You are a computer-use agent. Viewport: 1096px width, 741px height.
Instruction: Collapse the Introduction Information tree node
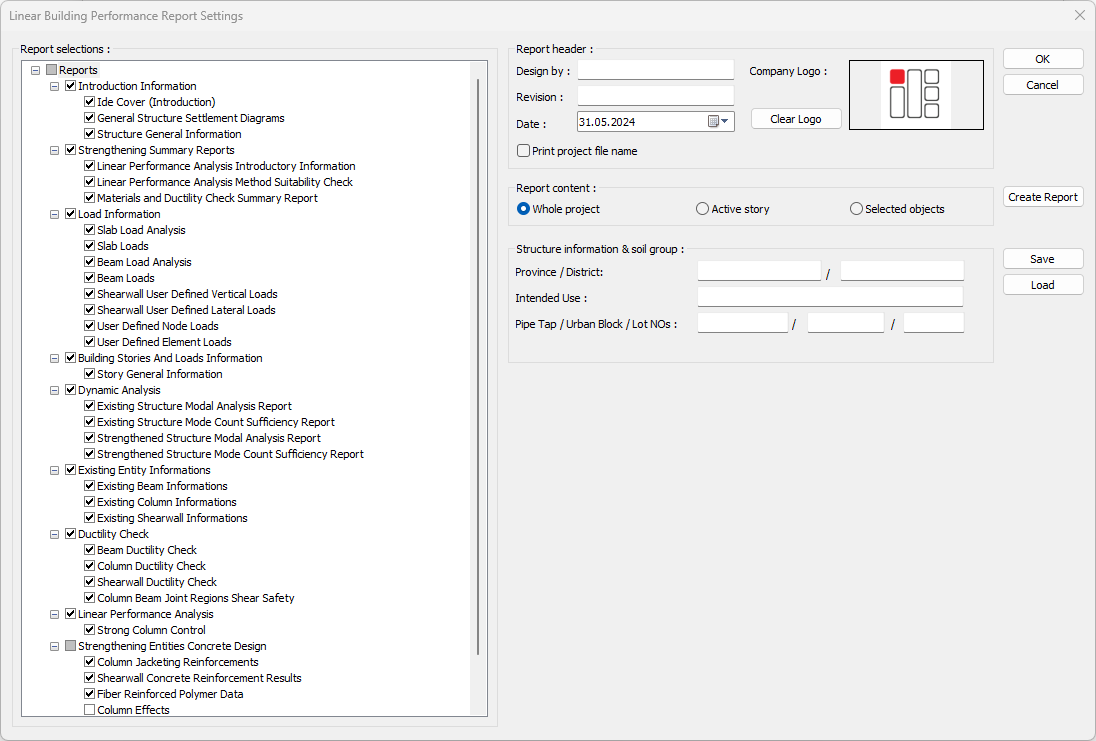coord(55,86)
